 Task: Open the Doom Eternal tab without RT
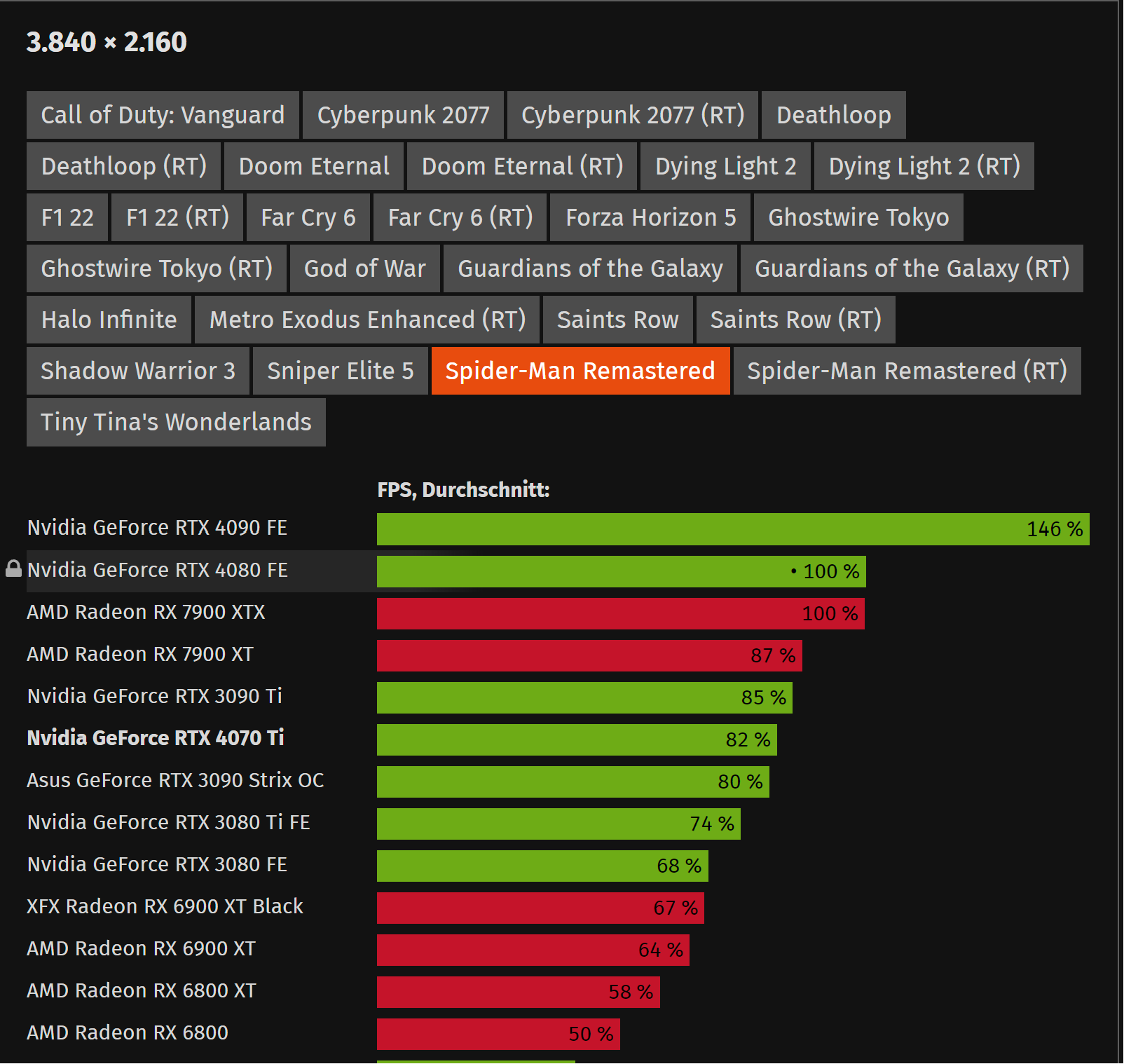click(x=314, y=166)
